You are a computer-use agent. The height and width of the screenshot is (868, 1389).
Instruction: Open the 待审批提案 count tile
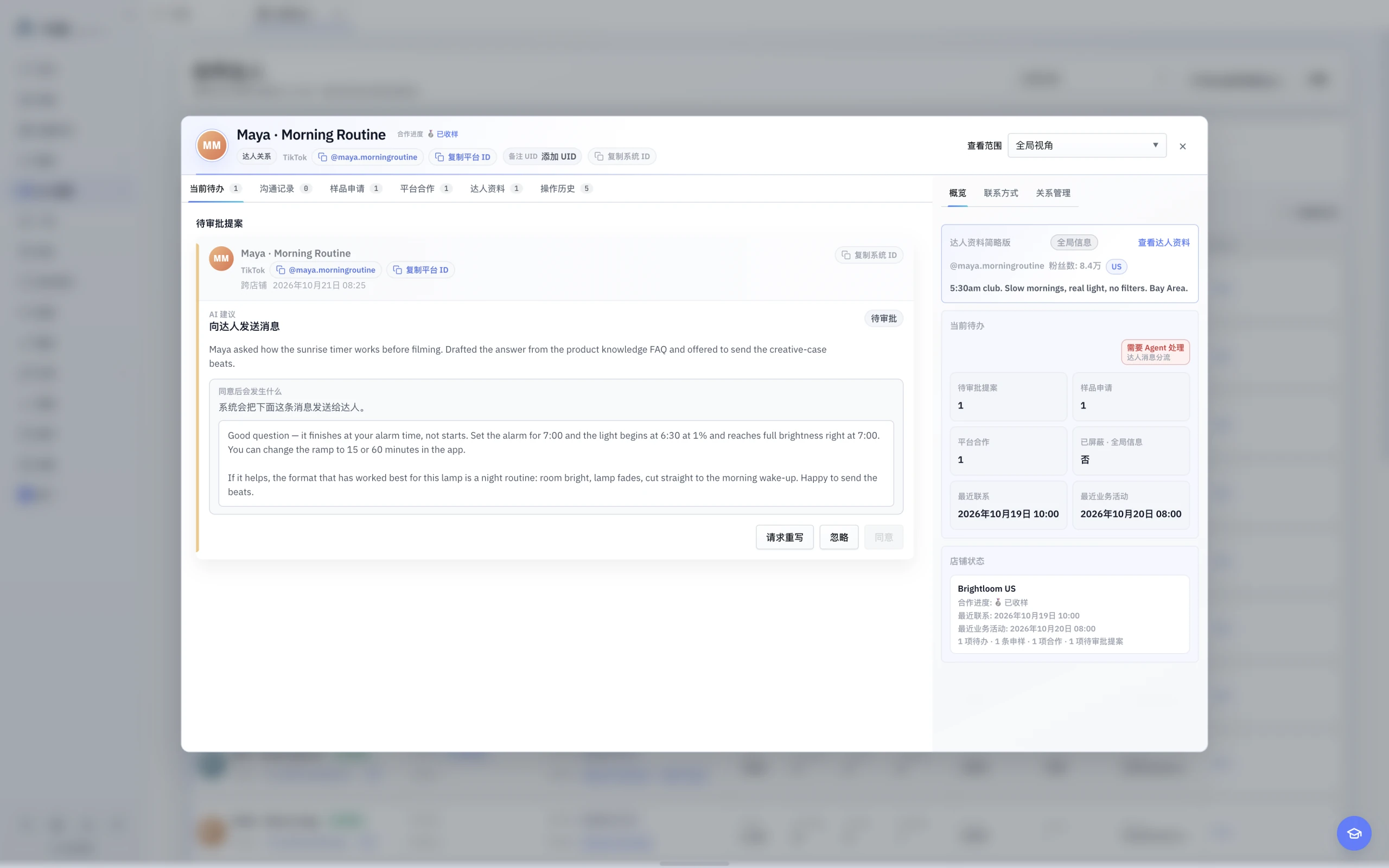(1008, 397)
